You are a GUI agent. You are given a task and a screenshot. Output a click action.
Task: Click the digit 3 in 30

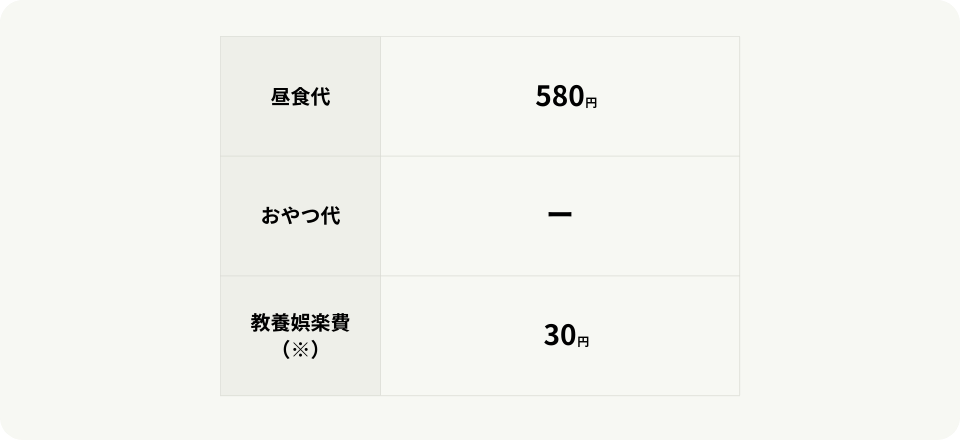tap(551, 336)
